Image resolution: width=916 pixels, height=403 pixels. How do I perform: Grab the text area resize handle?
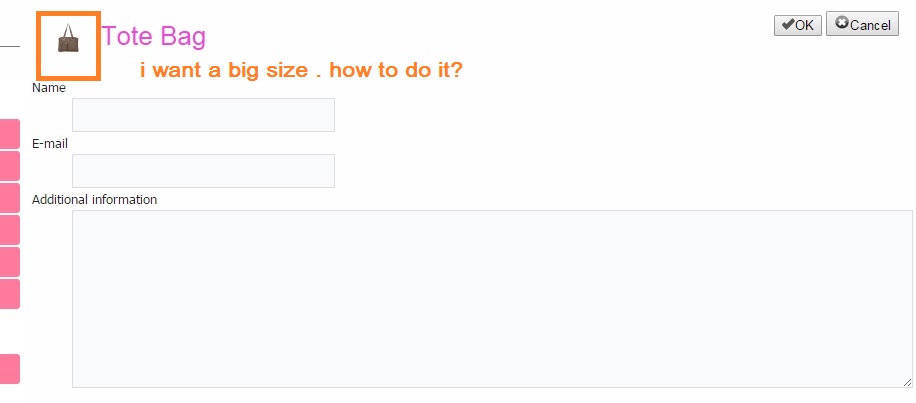click(906, 381)
